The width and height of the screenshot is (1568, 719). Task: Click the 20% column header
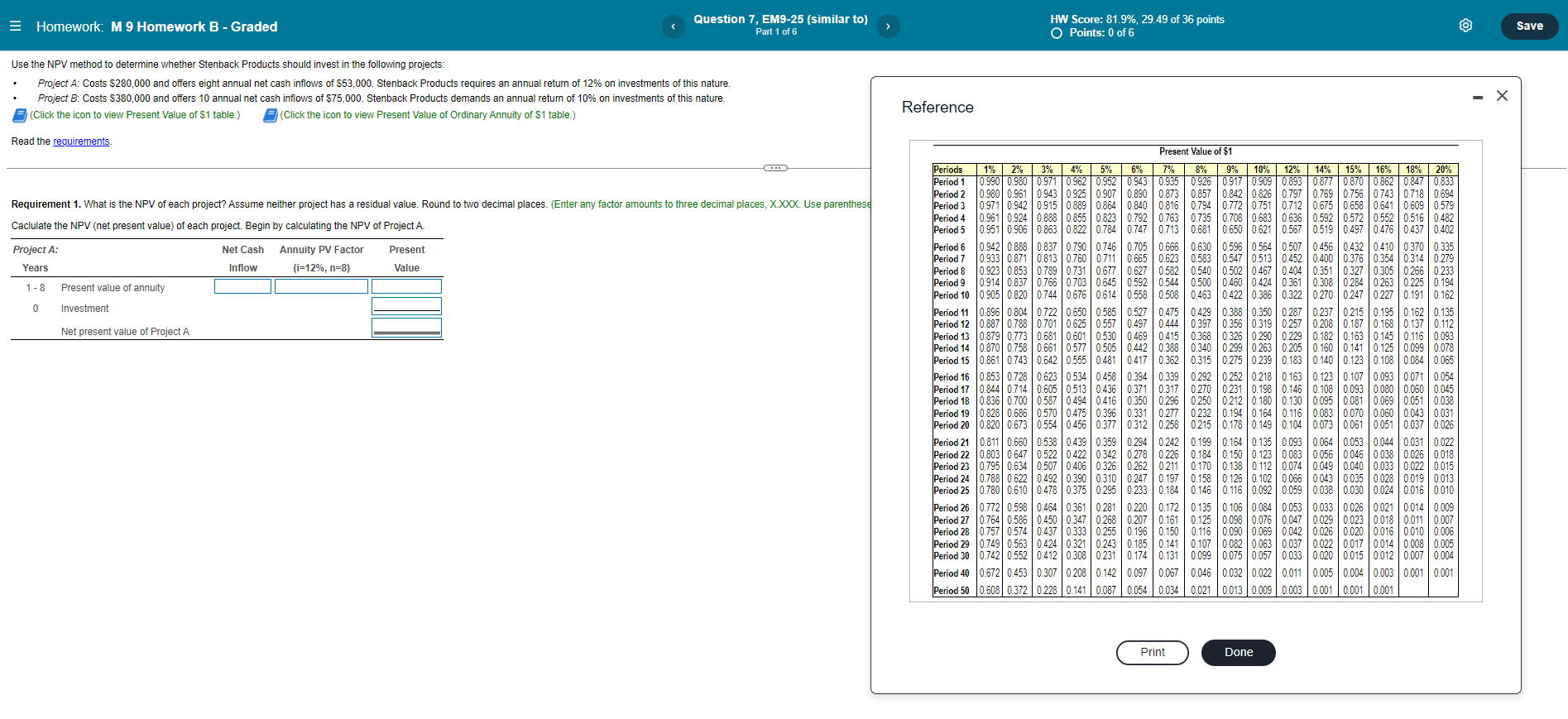point(1443,170)
